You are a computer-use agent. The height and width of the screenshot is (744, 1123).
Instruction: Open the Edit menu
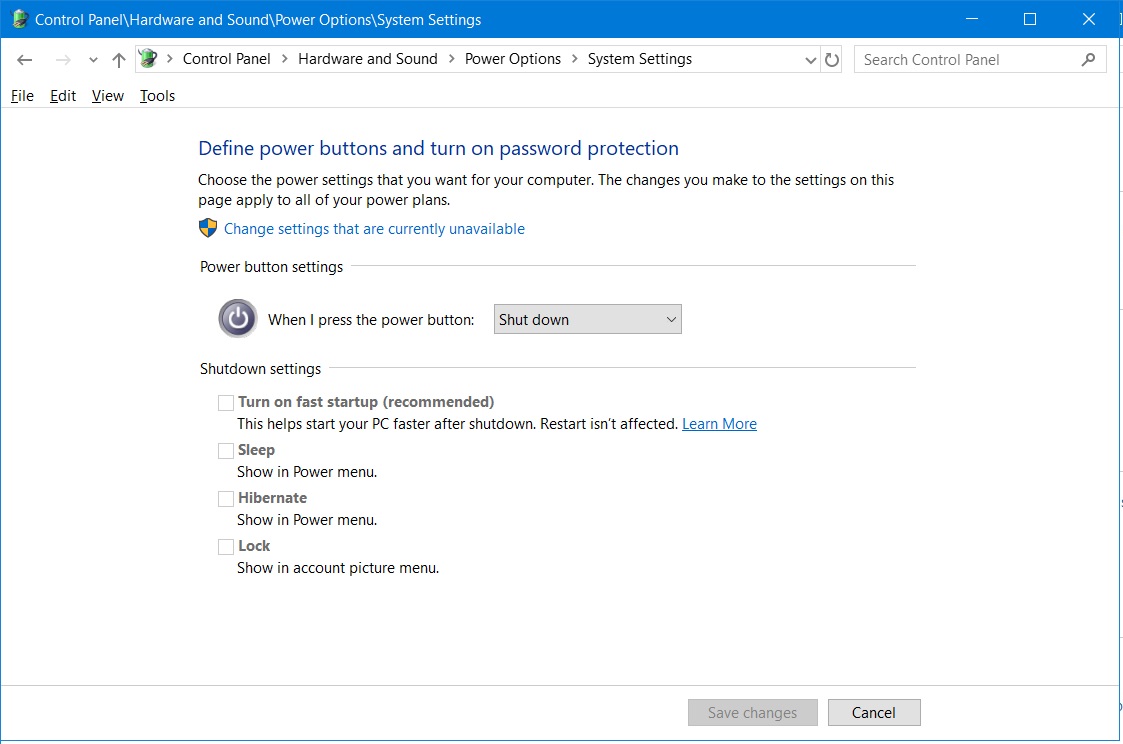pos(63,96)
